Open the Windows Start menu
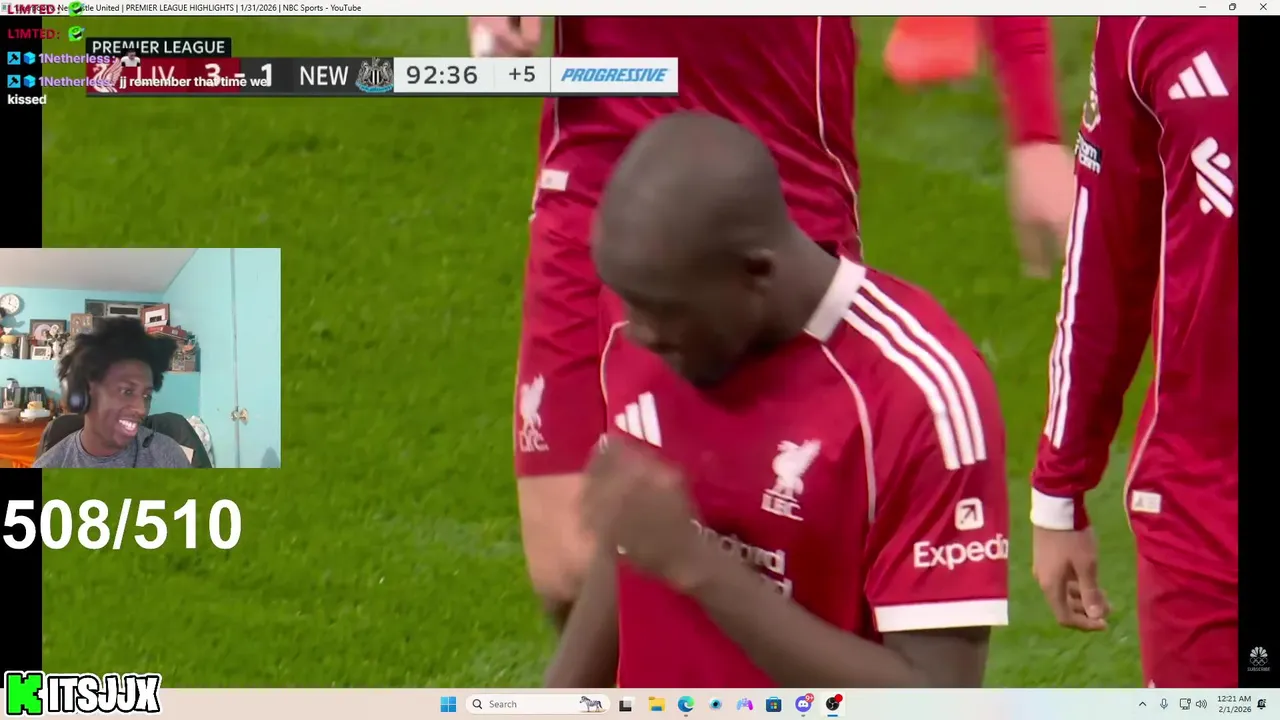The image size is (1280, 720). click(x=448, y=704)
